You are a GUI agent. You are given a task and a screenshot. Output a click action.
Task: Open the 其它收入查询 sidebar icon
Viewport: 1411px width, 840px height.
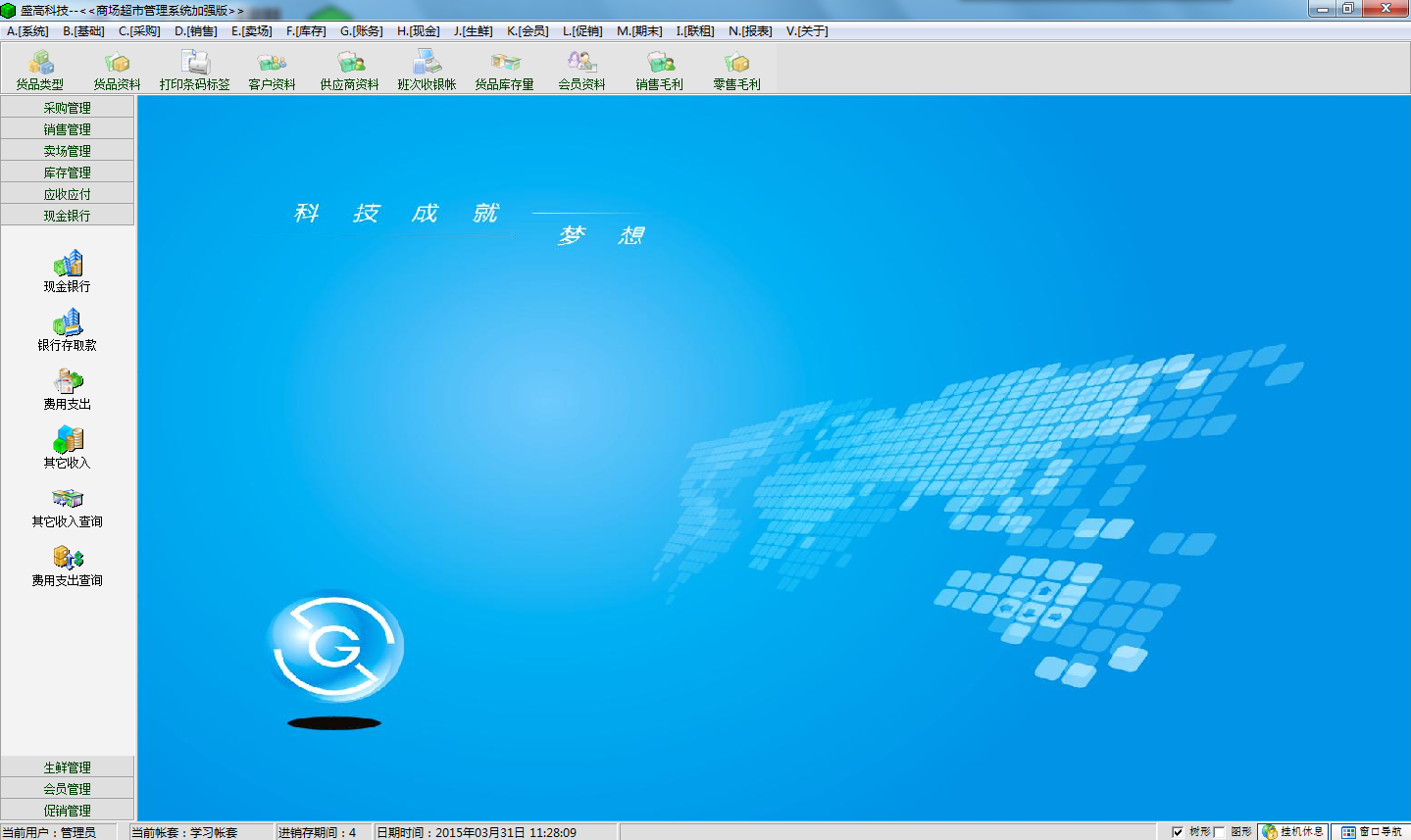point(67,507)
